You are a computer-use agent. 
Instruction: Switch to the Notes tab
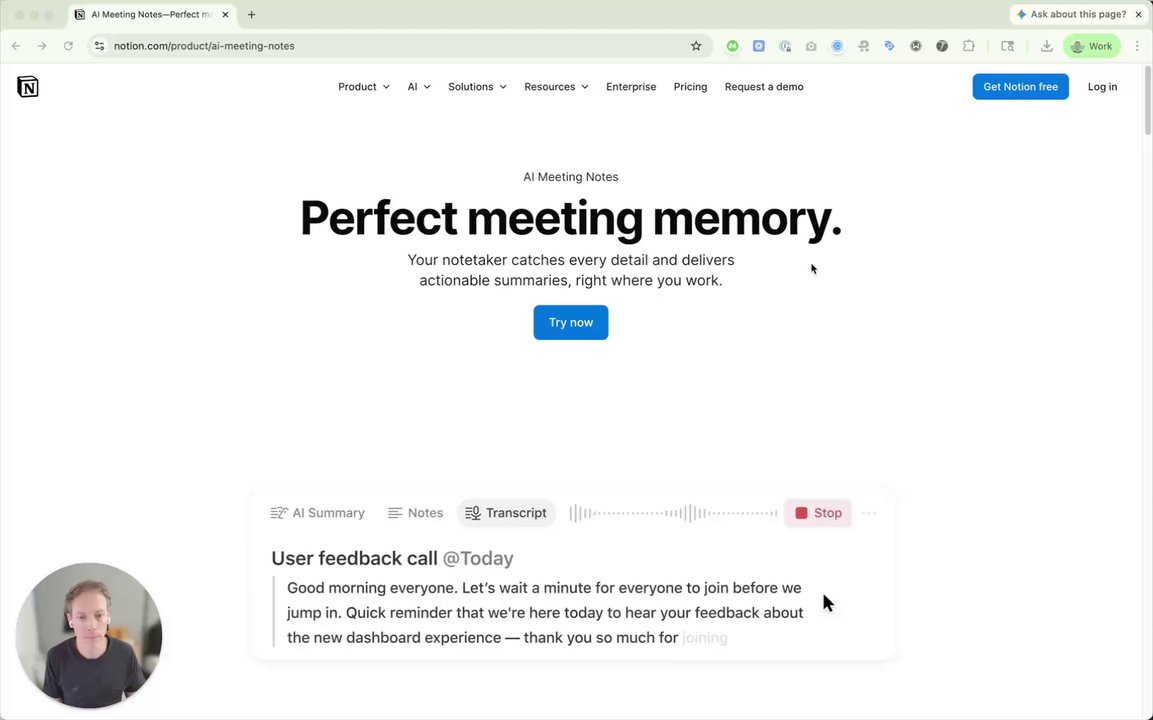(415, 513)
